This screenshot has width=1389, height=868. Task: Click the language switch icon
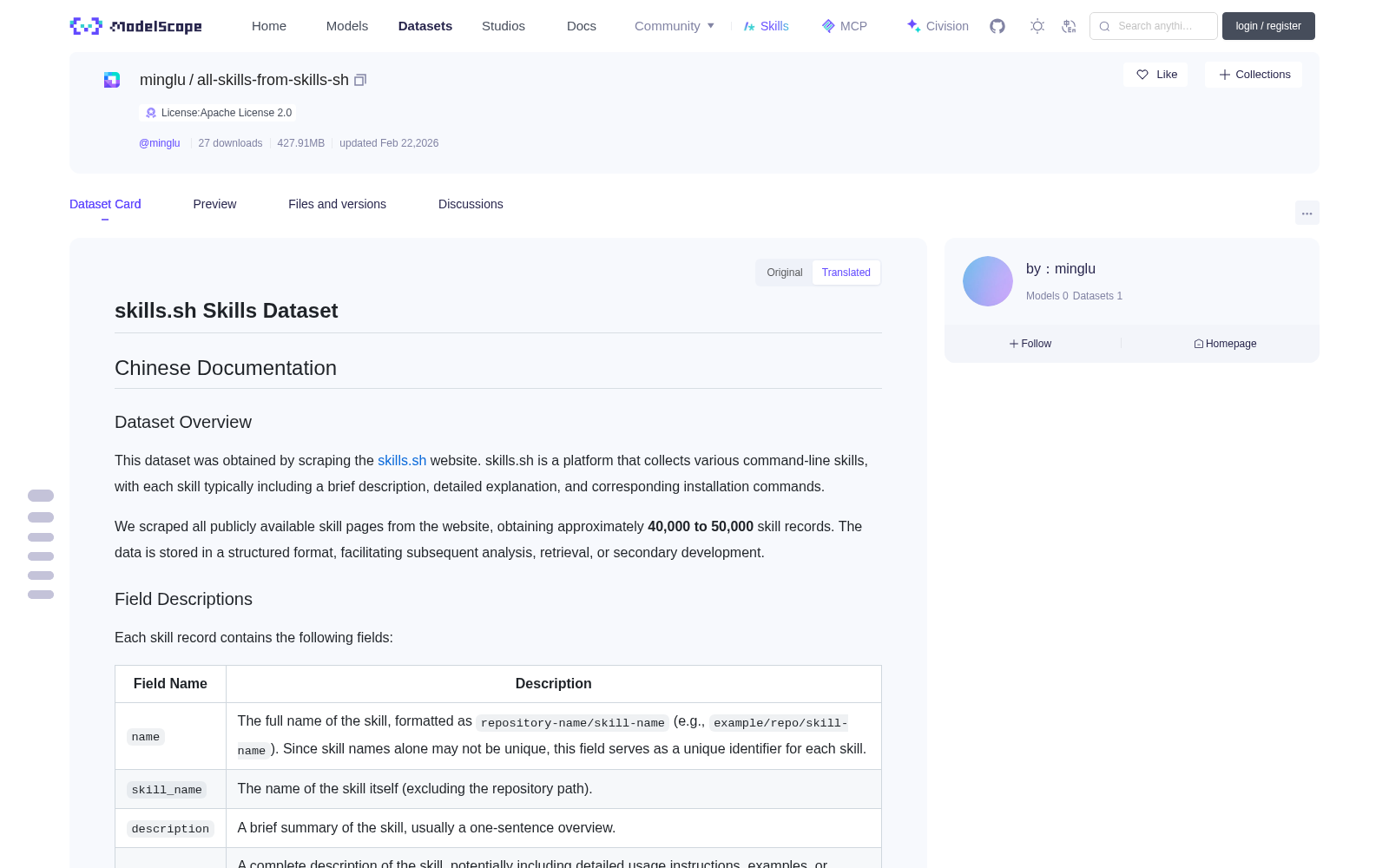[1069, 26]
